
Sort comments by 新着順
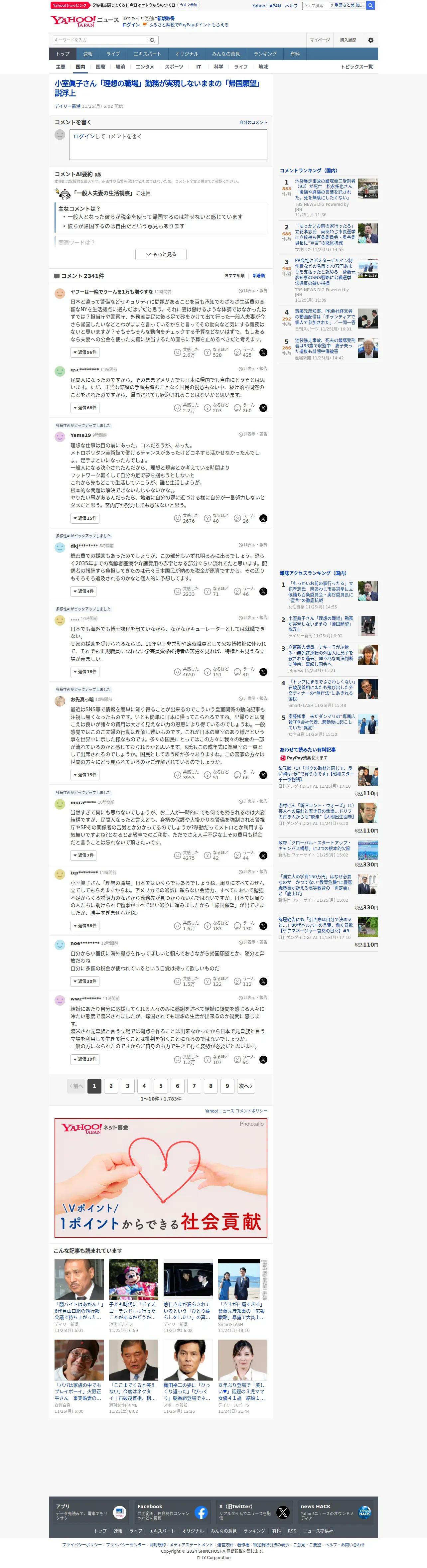tap(259, 276)
